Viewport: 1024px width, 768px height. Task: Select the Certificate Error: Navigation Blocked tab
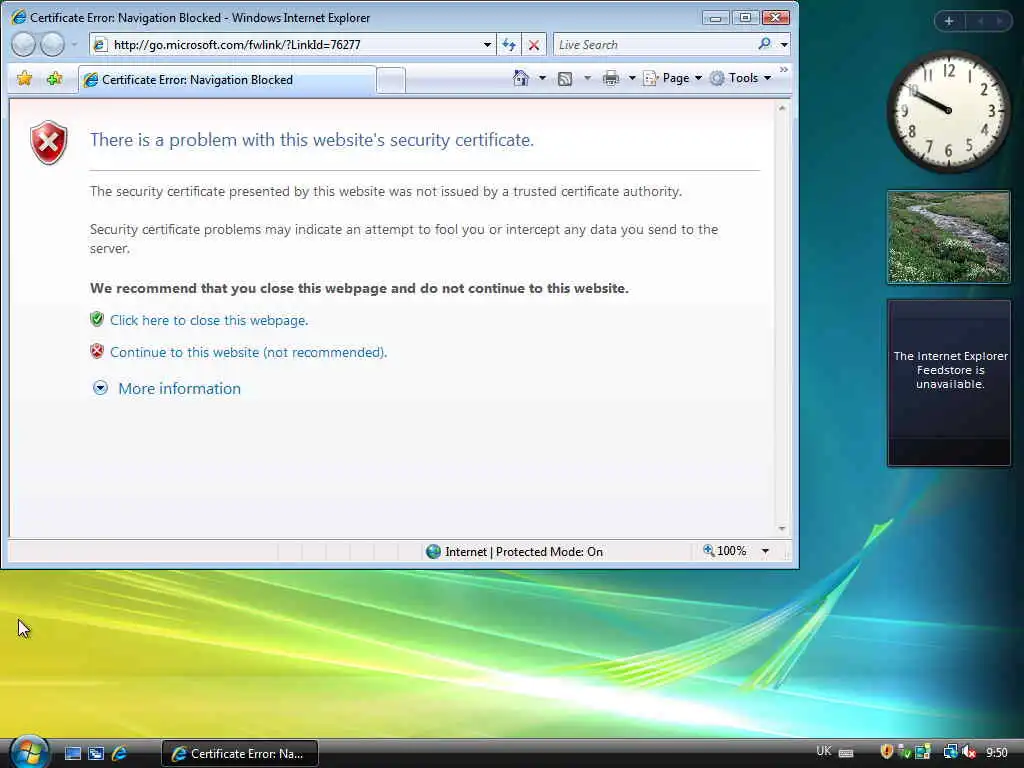click(227, 80)
